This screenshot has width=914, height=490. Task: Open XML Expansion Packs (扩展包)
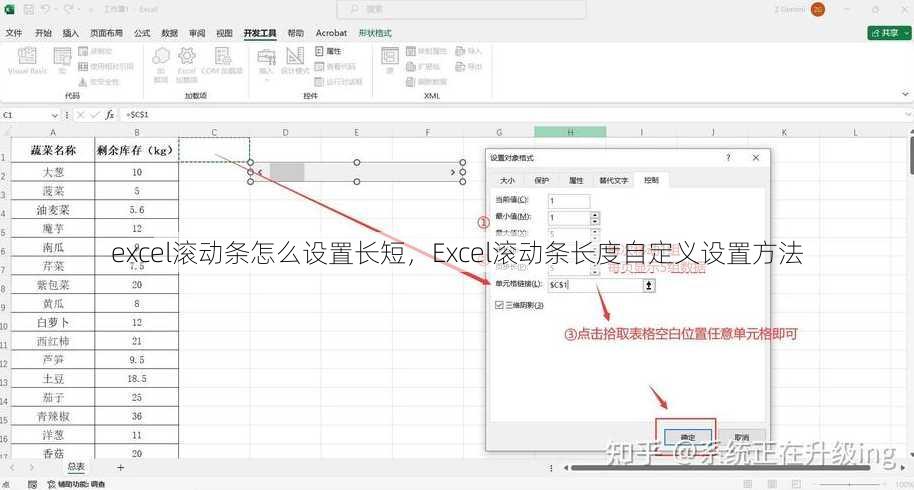(423, 66)
